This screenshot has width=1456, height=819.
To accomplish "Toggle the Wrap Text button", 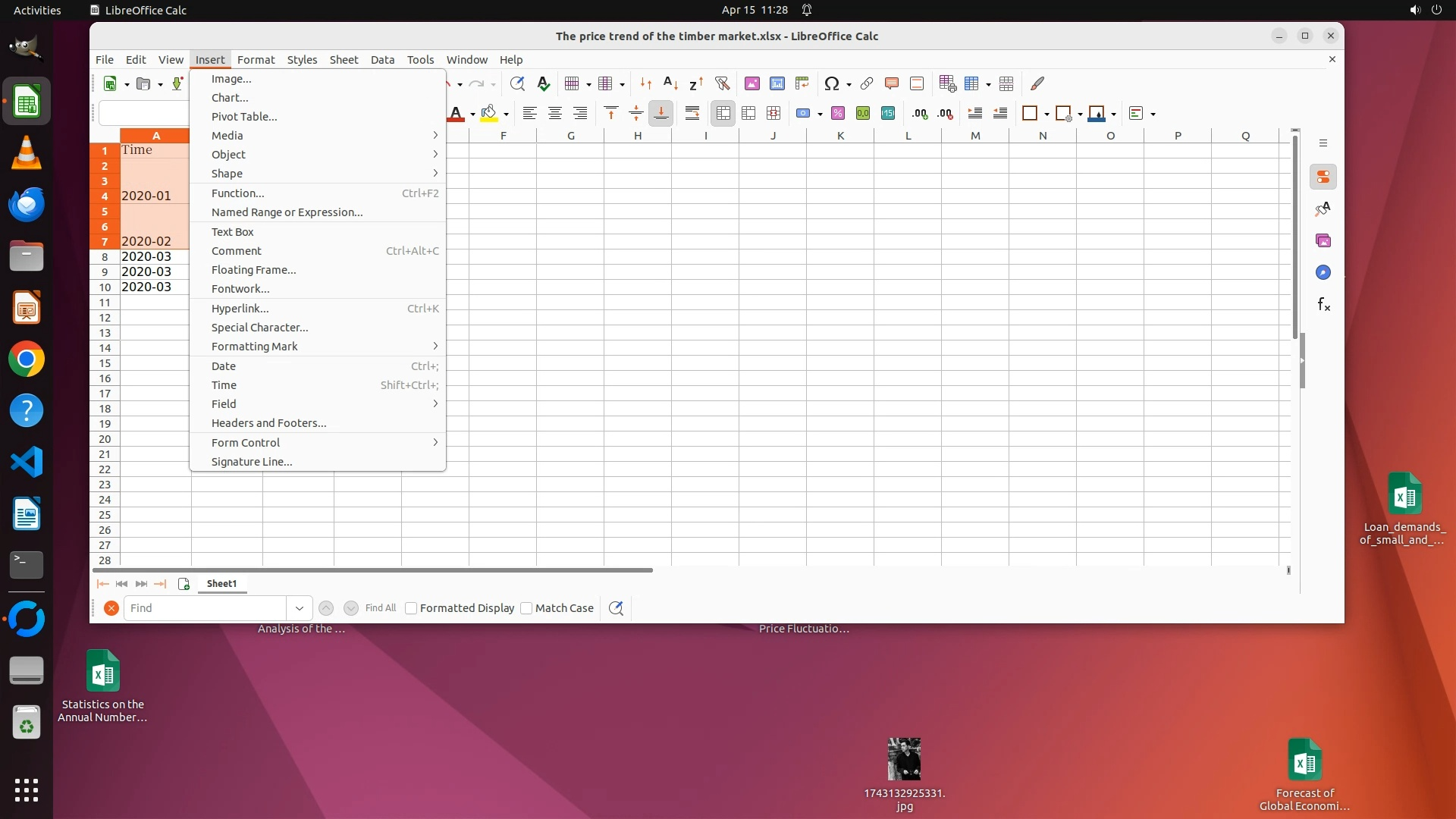I will (x=692, y=114).
